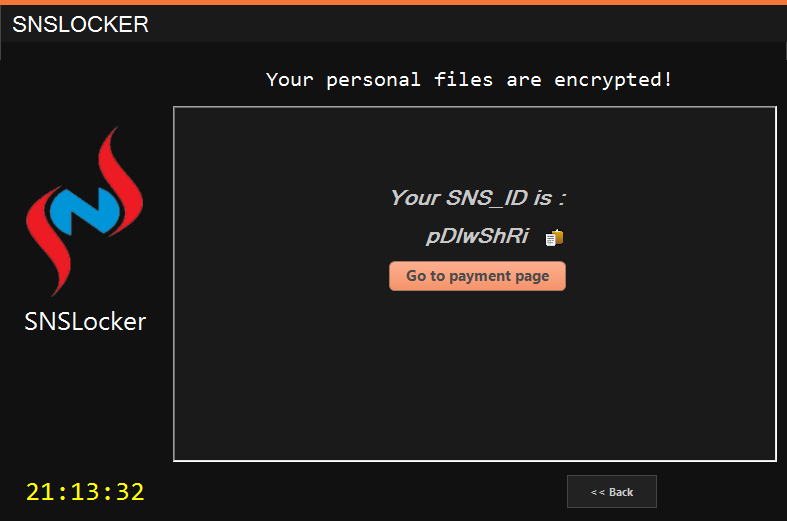Click the blue N emblem in logo
This screenshot has height=521, width=787.
(84, 211)
